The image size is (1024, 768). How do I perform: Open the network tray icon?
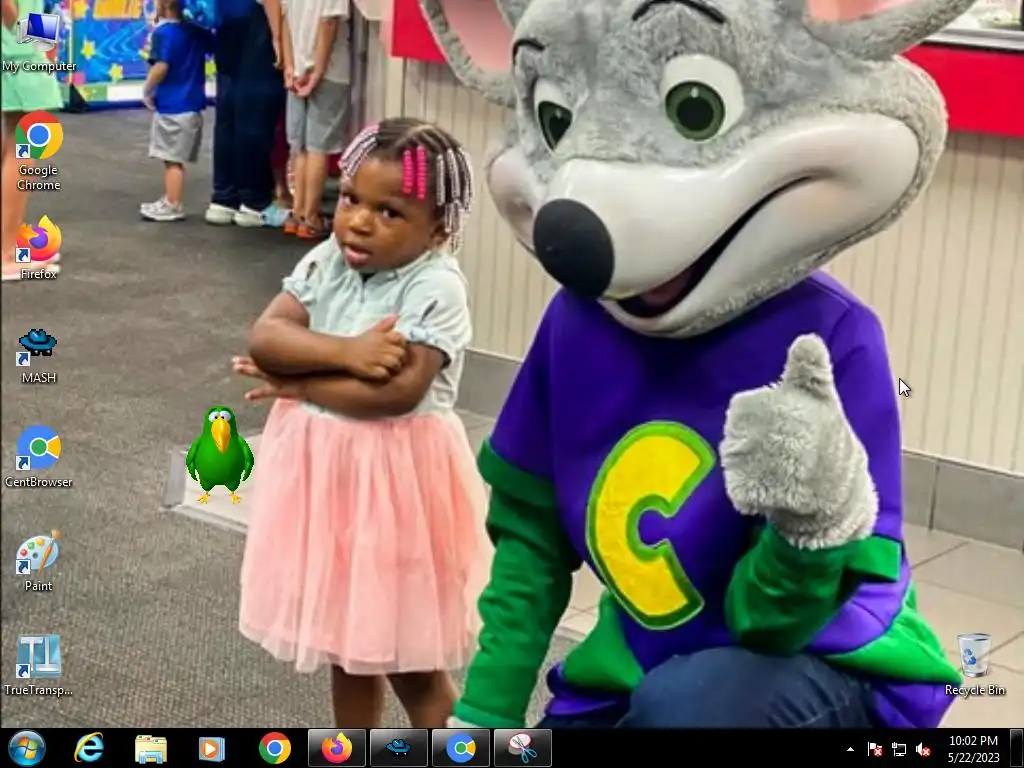pyautogui.click(x=899, y=749)
